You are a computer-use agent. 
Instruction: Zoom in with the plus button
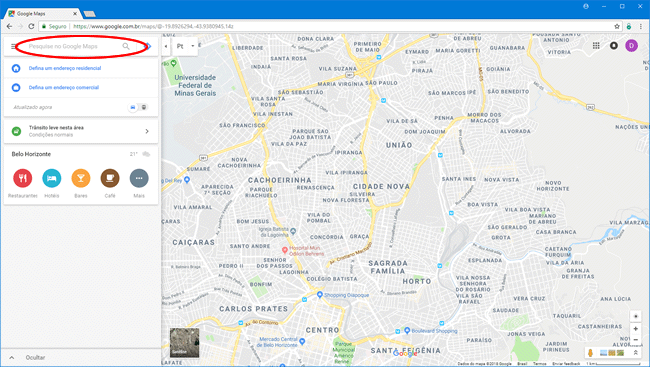click(635, 328)
